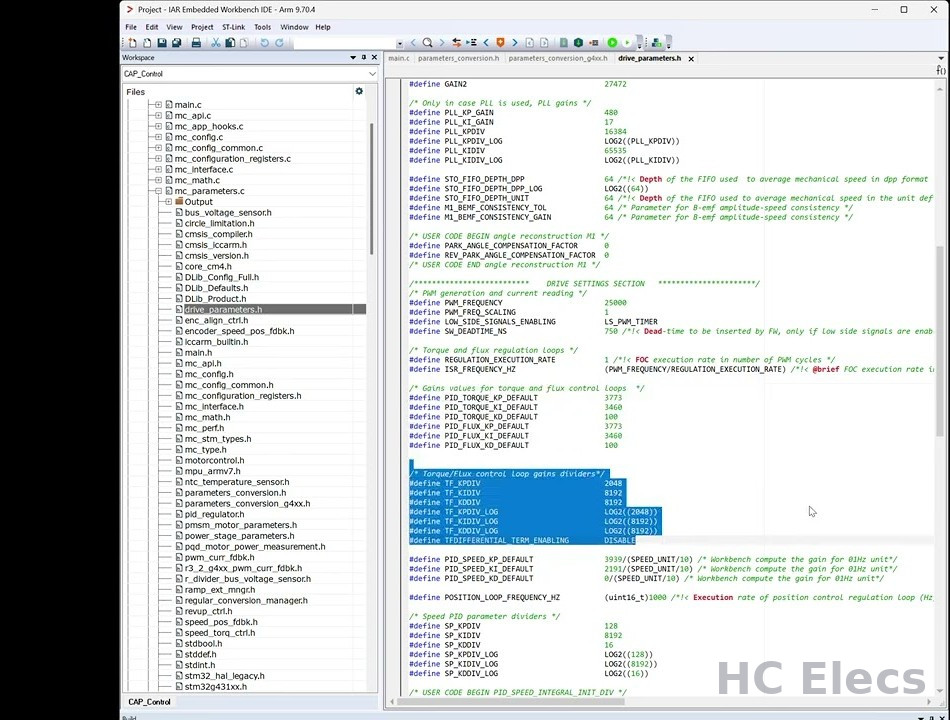Viewport: 950px width, 720px height.
Task: Click the green Download and Debug icon
Action: pyautogui.click(x=613, y=42)
